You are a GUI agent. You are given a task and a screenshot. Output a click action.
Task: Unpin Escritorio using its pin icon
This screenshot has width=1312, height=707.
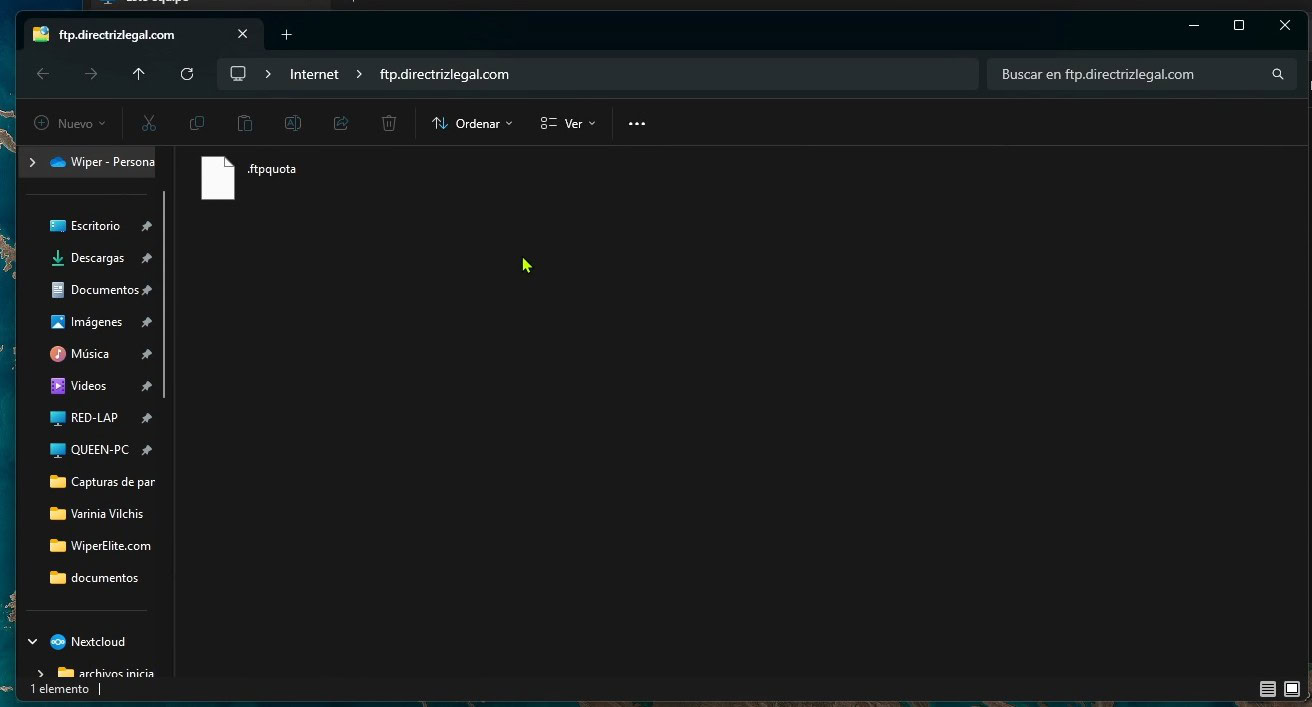146,226
